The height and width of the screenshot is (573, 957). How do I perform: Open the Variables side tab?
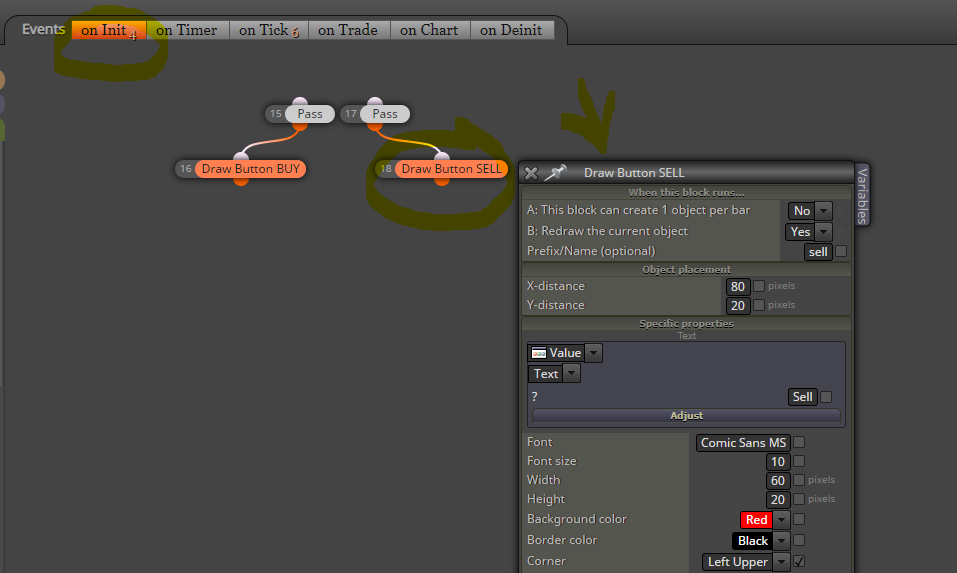pyautogui.click(x=862, y=195)
